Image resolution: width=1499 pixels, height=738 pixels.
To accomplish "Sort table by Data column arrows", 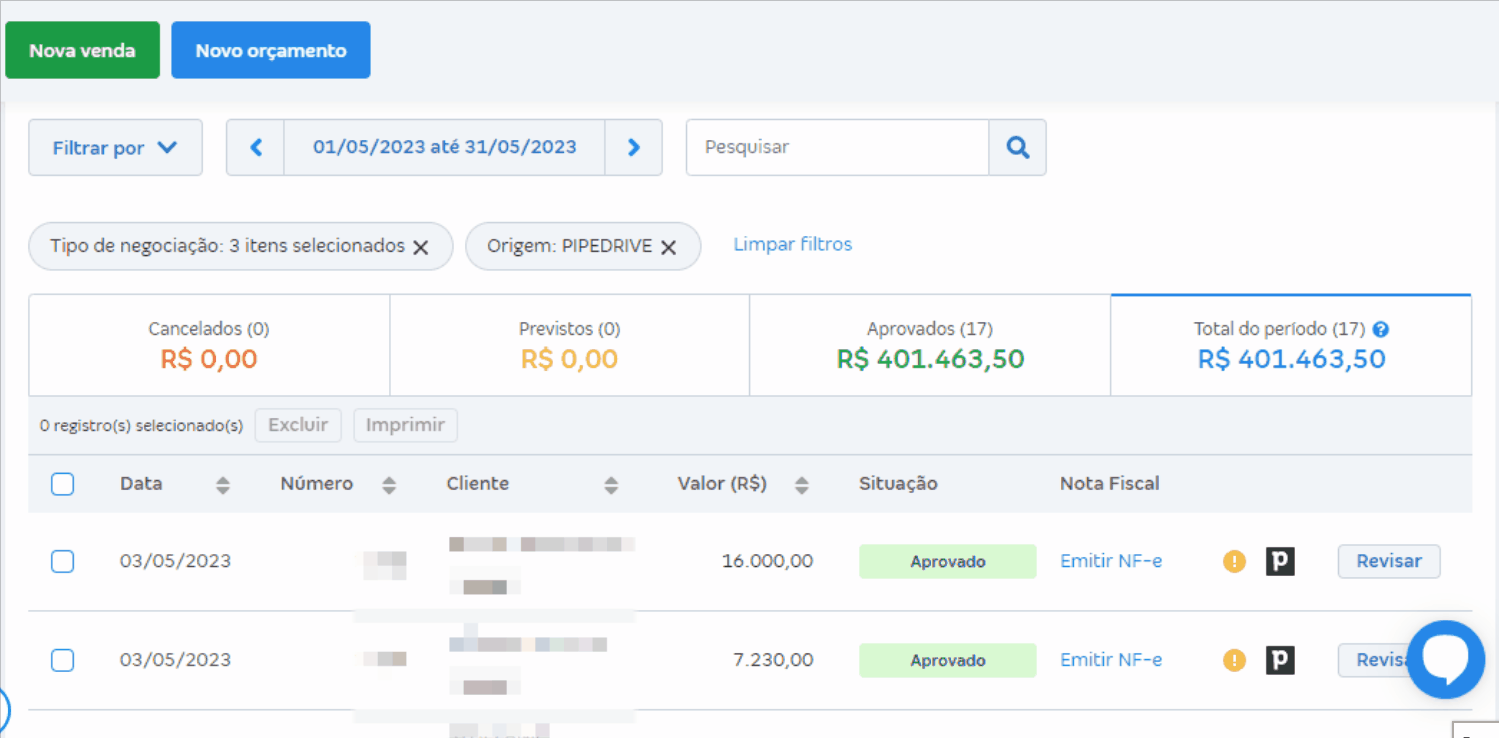I will 223,485.
